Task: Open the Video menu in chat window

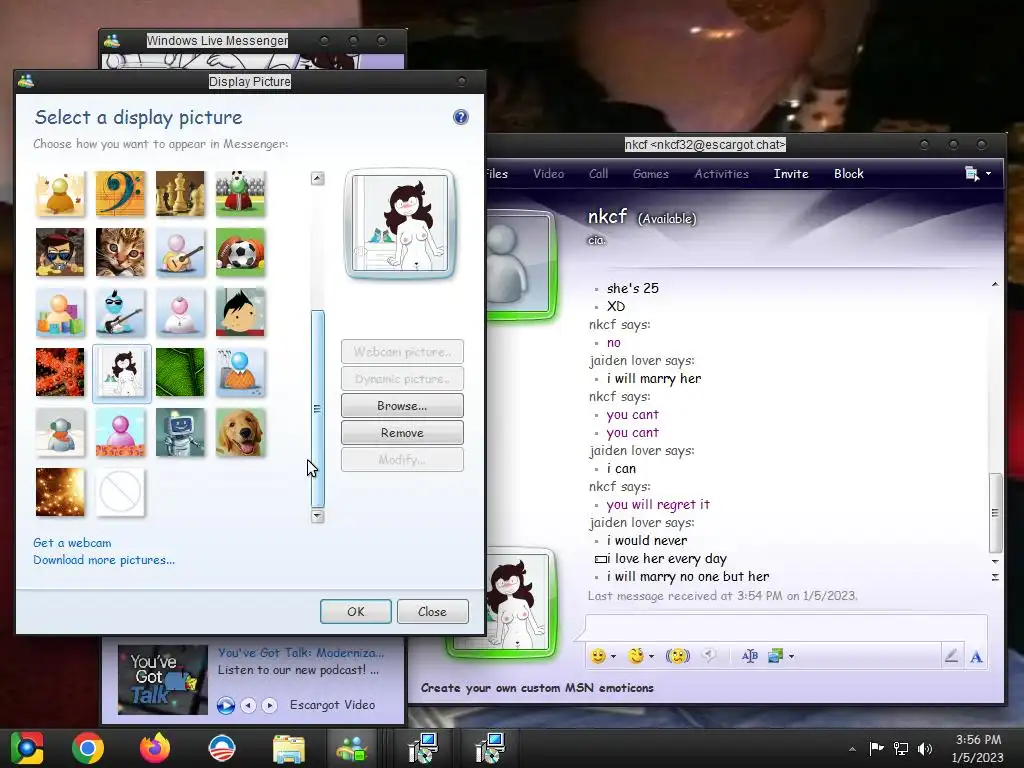Action: tap(549, 174)
